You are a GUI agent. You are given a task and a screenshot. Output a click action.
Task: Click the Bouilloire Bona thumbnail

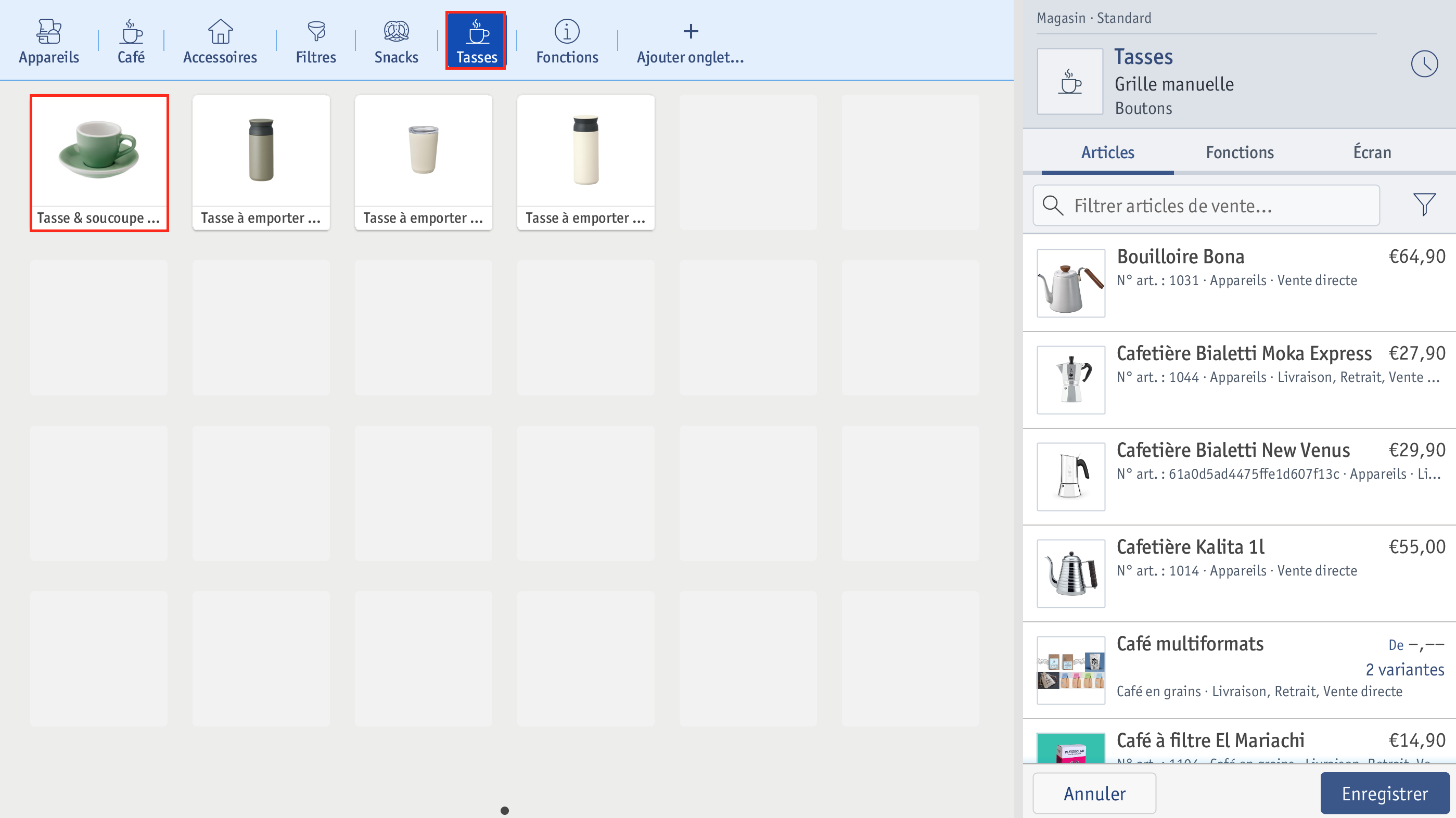(1070, 283)
